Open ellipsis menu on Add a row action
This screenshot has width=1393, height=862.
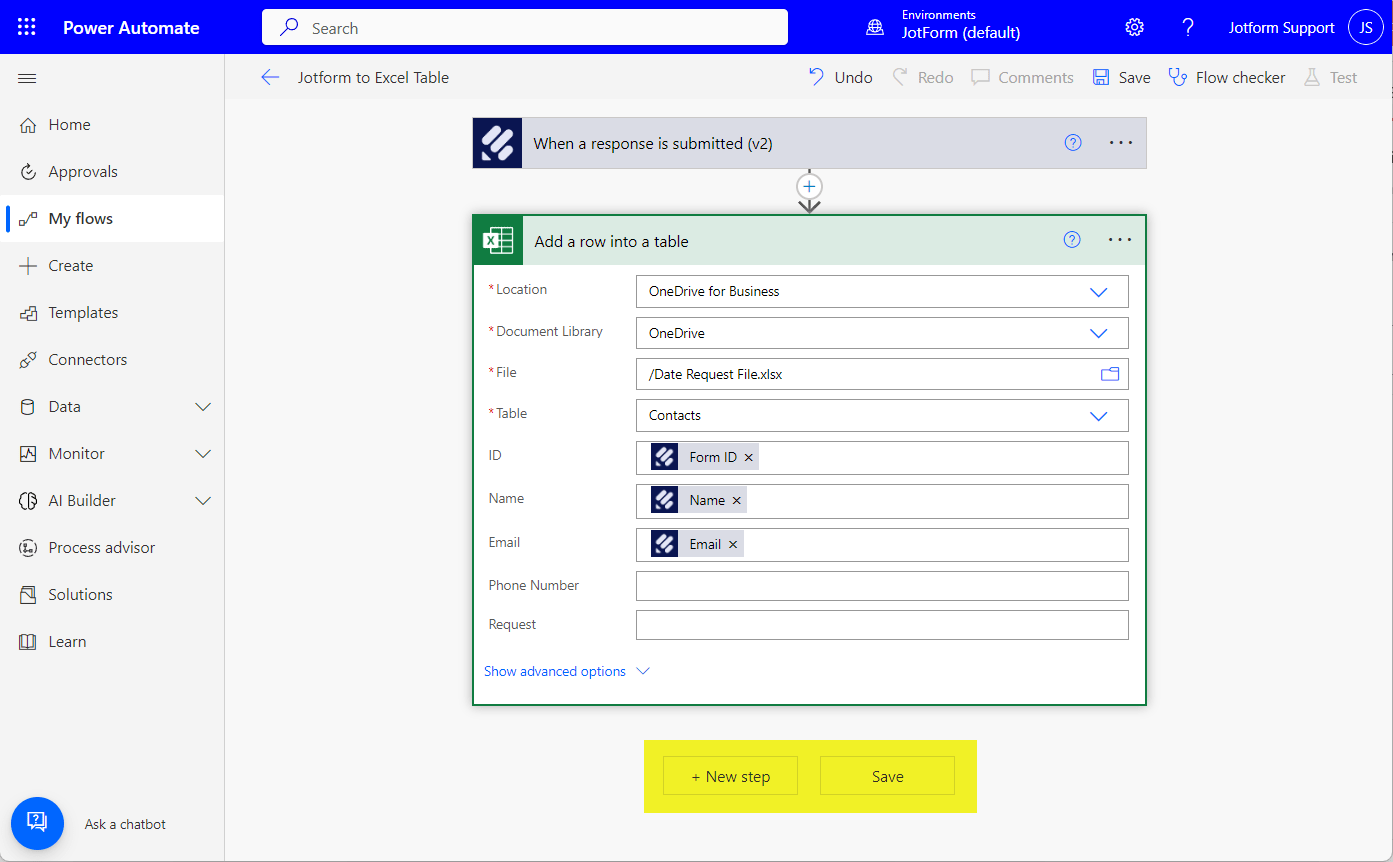[1120, 240]
